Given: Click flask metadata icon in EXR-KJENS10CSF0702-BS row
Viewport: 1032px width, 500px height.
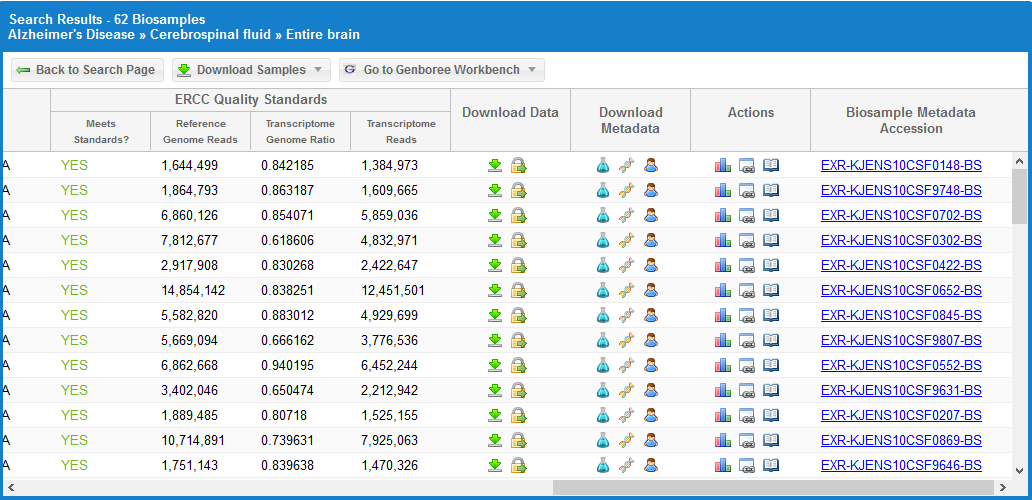Looking at the screenshot, I should click(602, 215).
